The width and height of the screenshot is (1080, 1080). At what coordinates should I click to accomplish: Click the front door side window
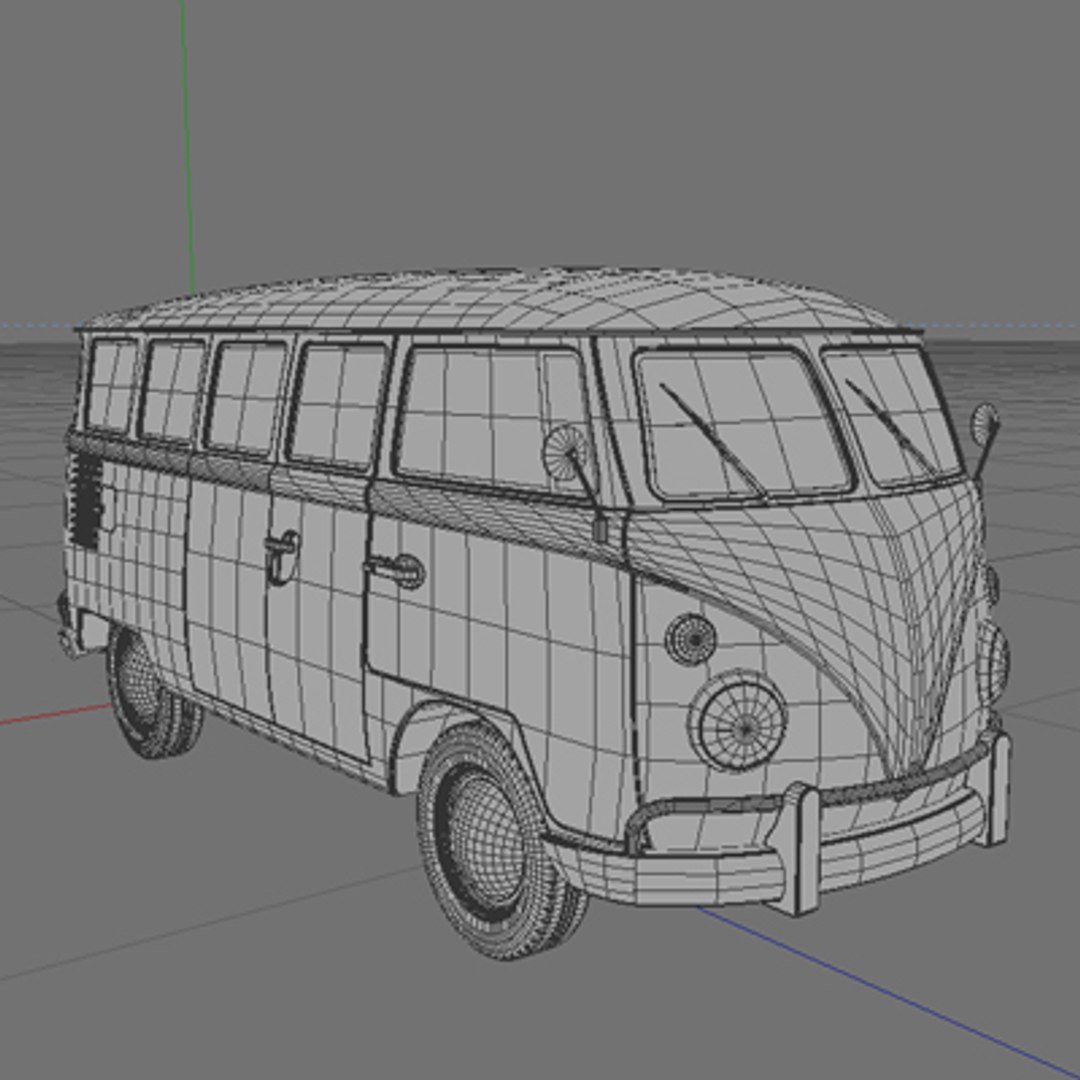(491, 419)
